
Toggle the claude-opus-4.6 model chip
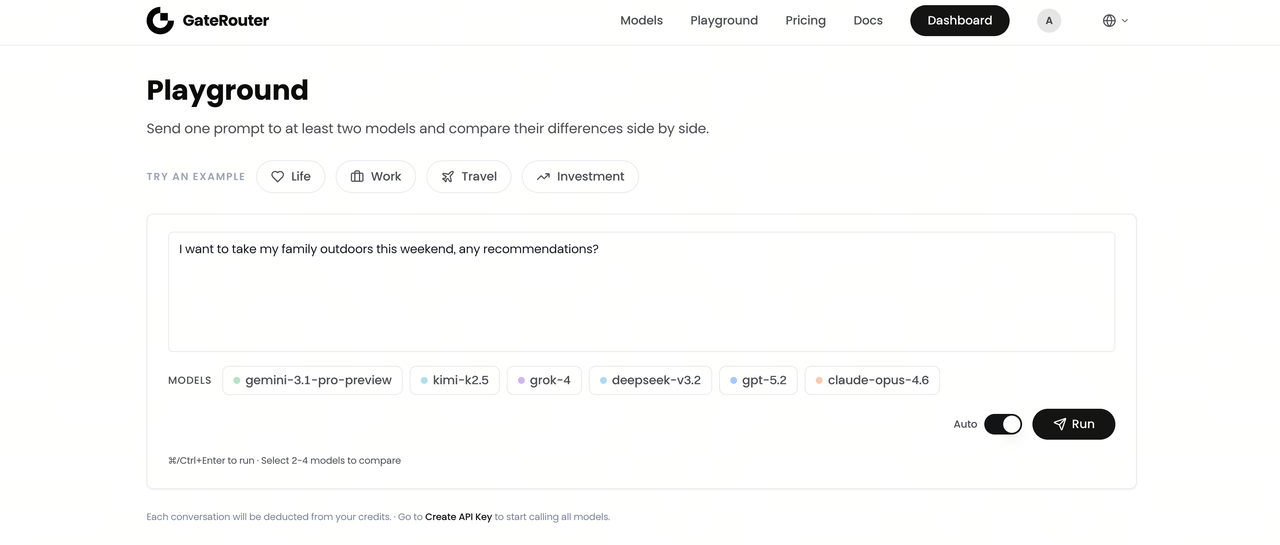[872, 381]
